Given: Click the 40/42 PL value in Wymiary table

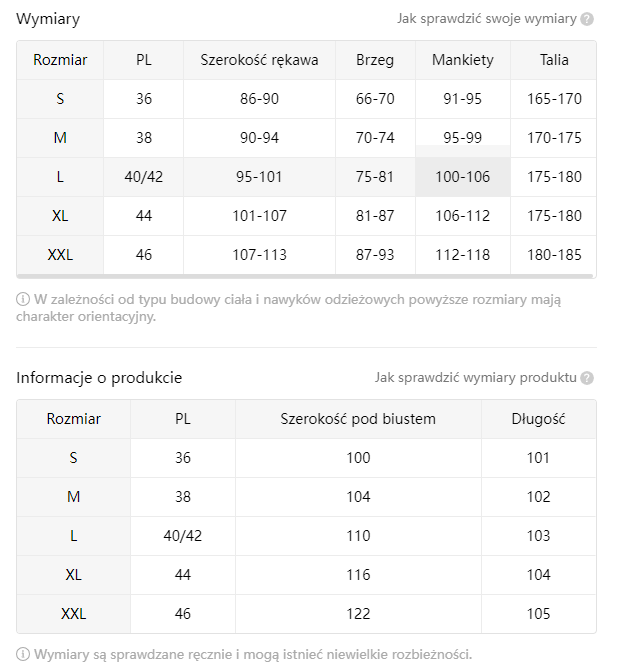Looking at the screenshot, I should click(x=144, y=177).
